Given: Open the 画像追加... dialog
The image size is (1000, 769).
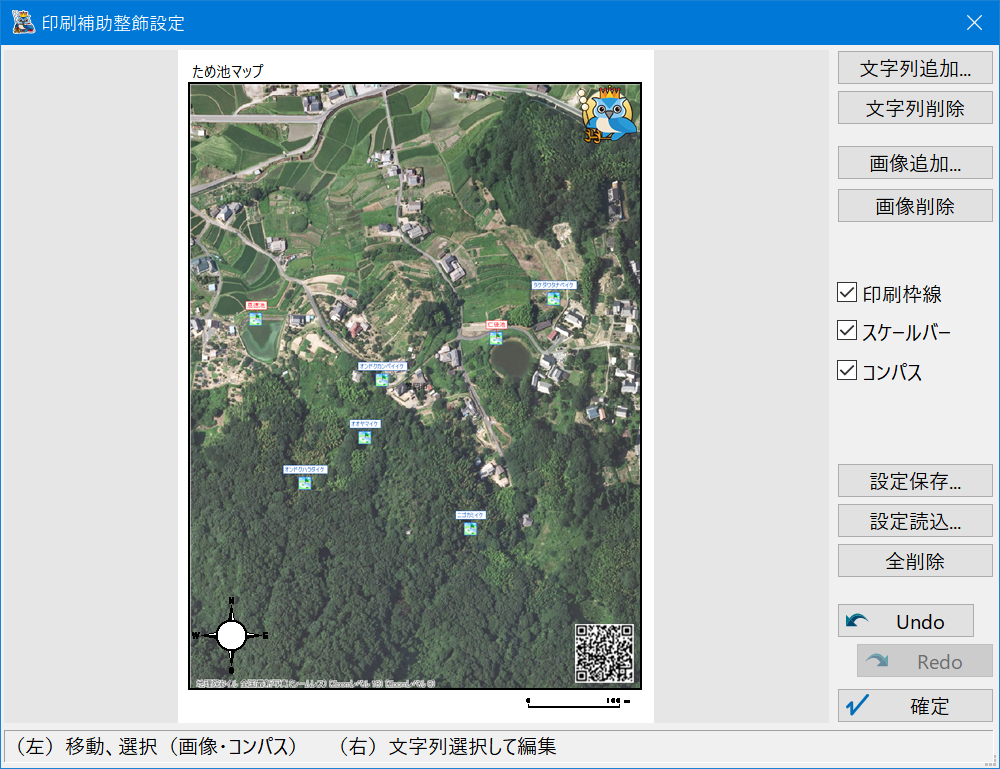Looking at the screenshot, I should (x=915, y=163).
